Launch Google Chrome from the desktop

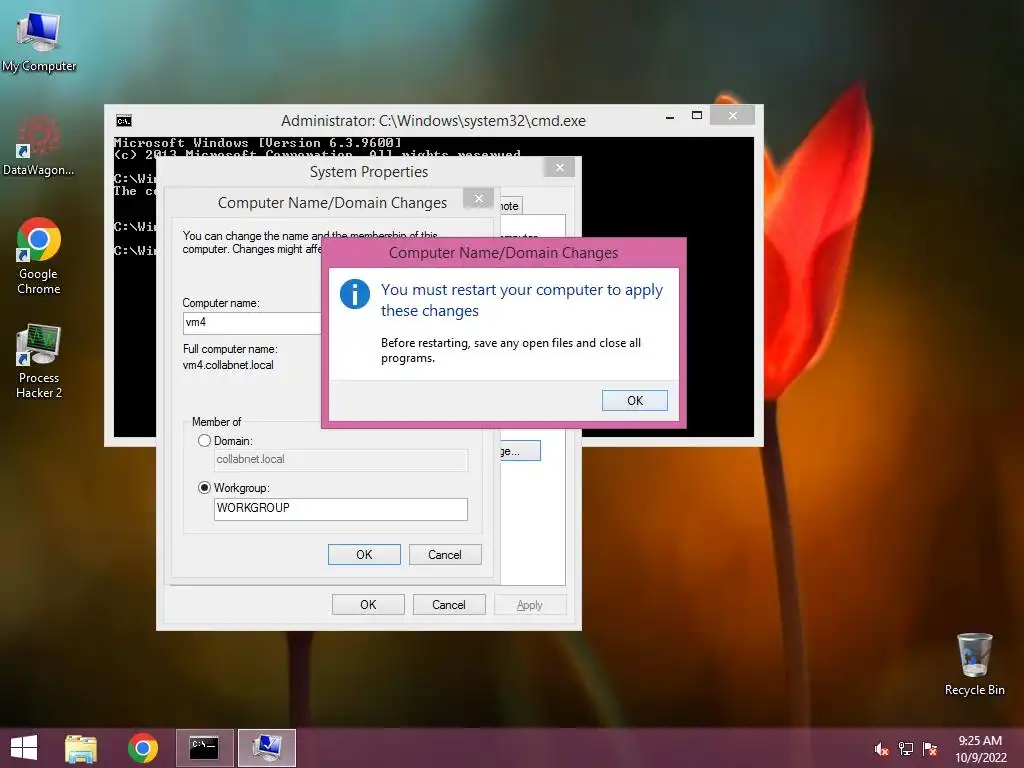pos(39,256)
